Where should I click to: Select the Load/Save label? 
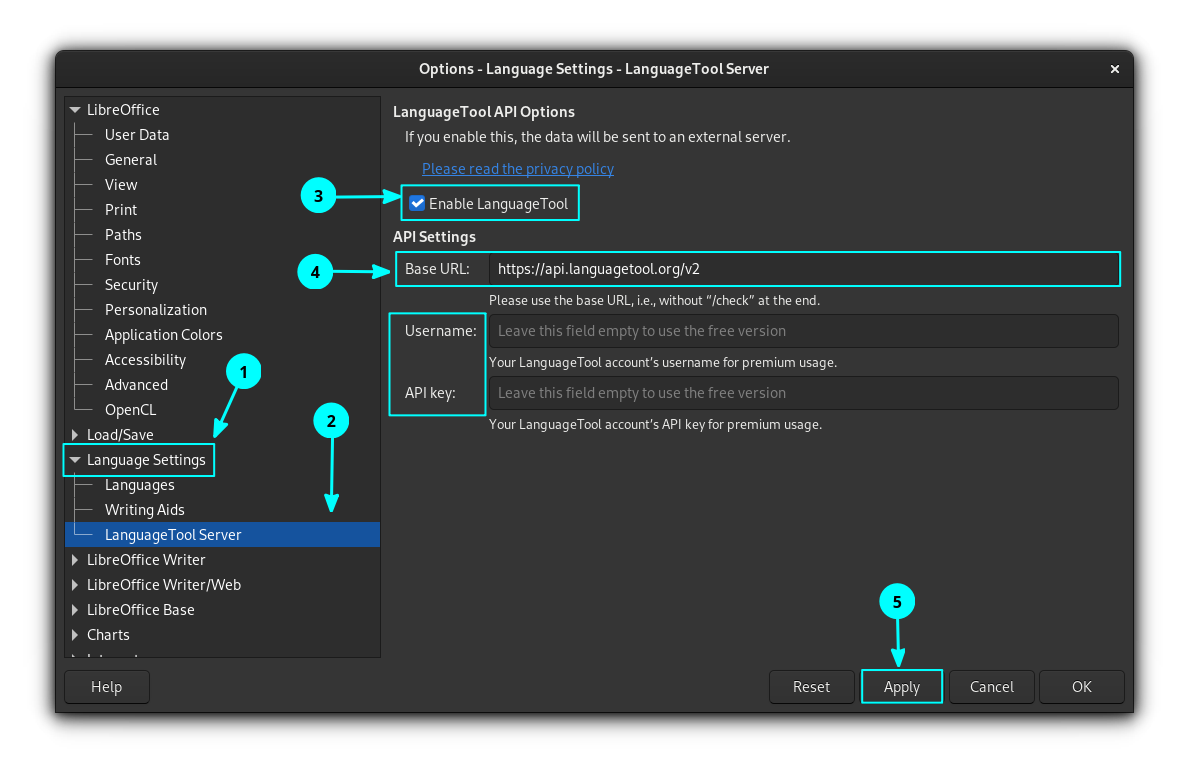[x=121, y=435]
